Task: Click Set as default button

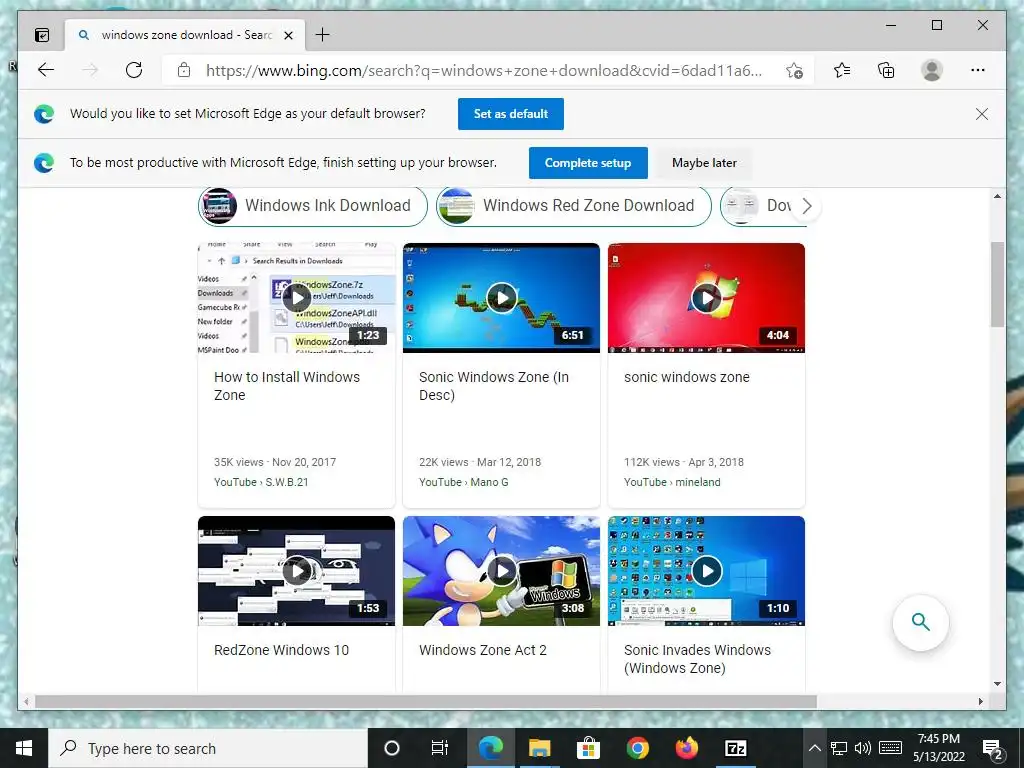Action: click(x=511, y=114)
